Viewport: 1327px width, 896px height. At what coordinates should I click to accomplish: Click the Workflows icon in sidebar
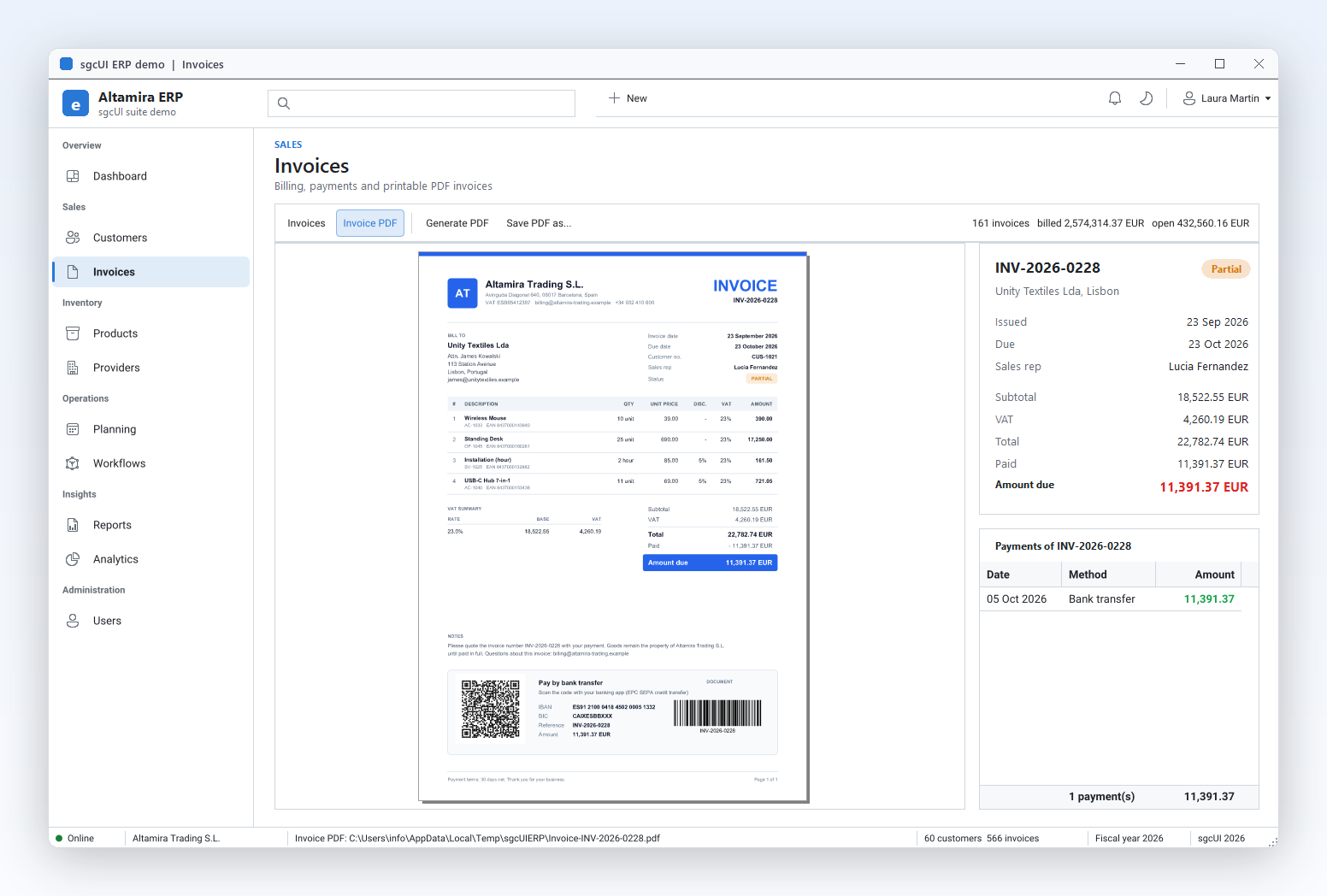(x=73, y=463)
